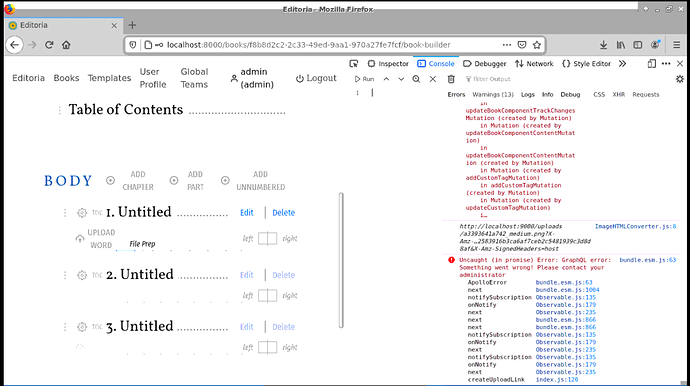Open Firefox downloads arrow icon

[x=603, y=45]
